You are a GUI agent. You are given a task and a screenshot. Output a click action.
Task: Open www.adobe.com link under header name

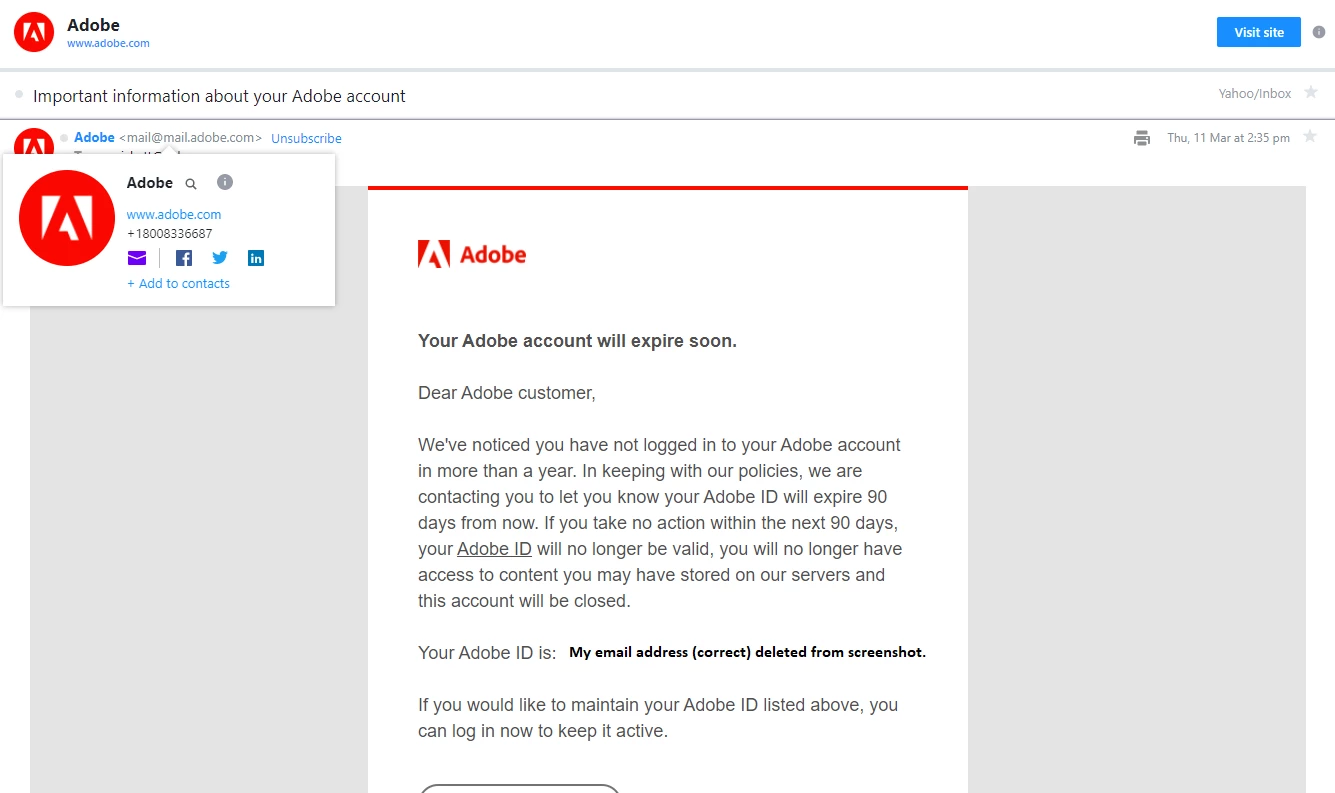coord(108,43)
